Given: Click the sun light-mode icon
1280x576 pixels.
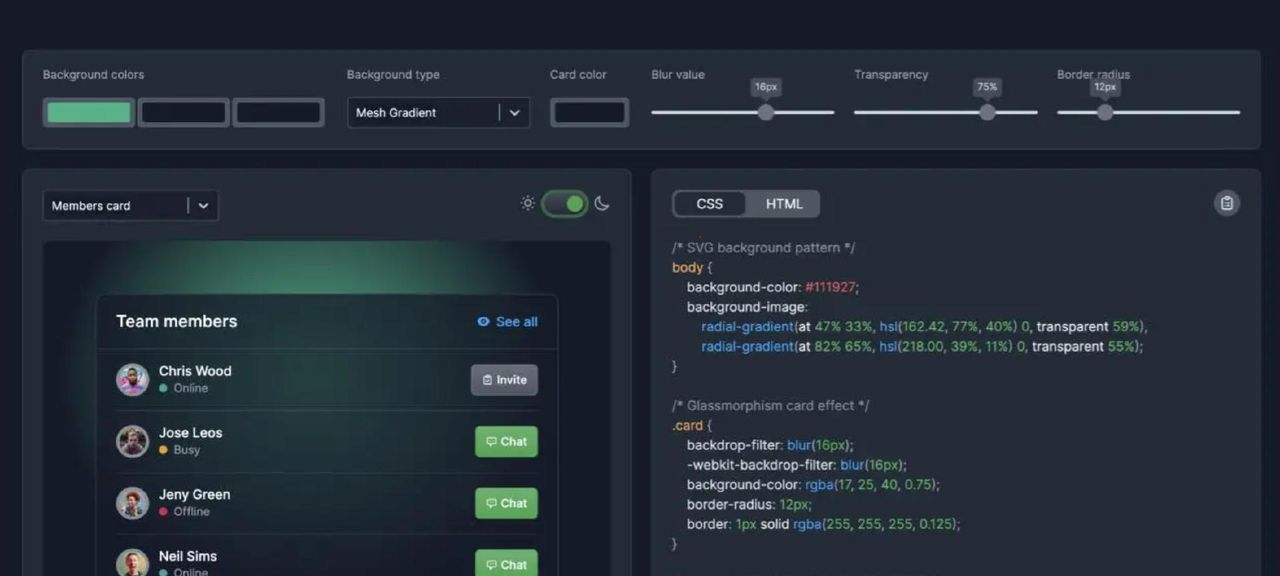Looking at the screenshot, I should click(x=528, y=204).
